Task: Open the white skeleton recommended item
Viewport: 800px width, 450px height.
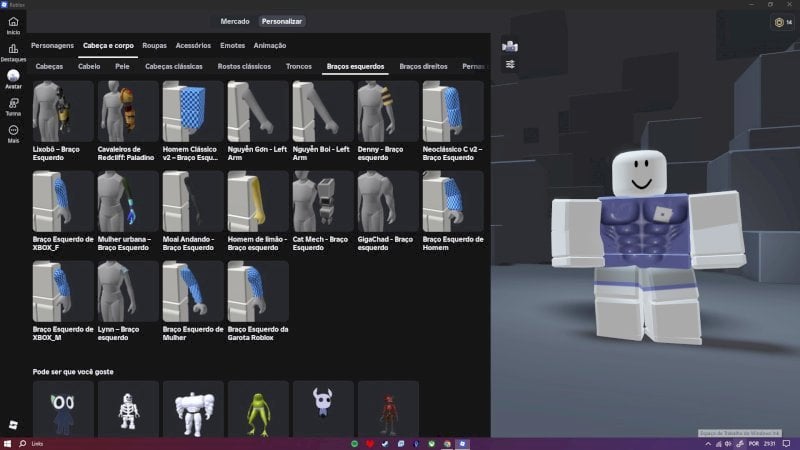Action: [x=128, y=410]
